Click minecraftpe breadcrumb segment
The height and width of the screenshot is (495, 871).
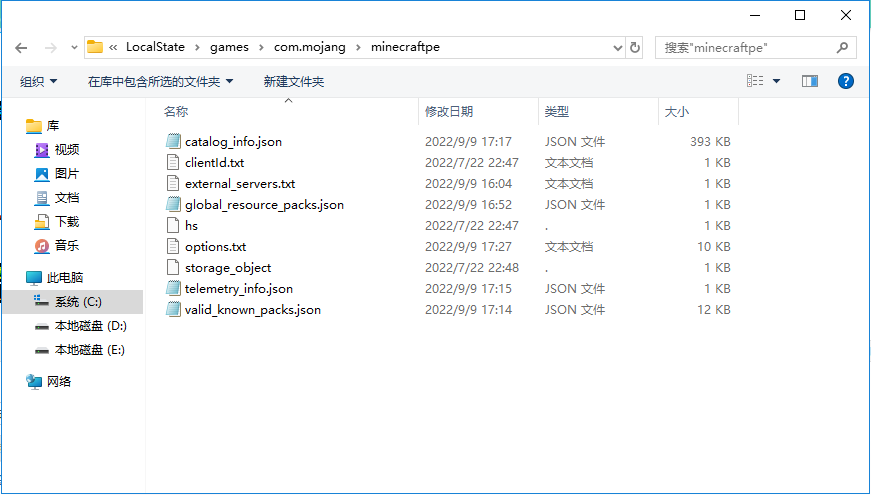click(406, 47)
